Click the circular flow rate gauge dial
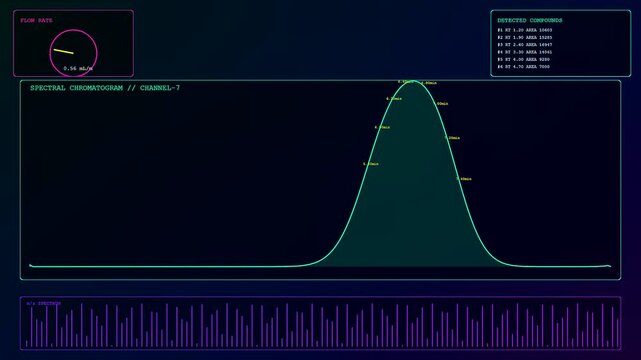Viewport: 641px width, 360px height. [74, 53]
